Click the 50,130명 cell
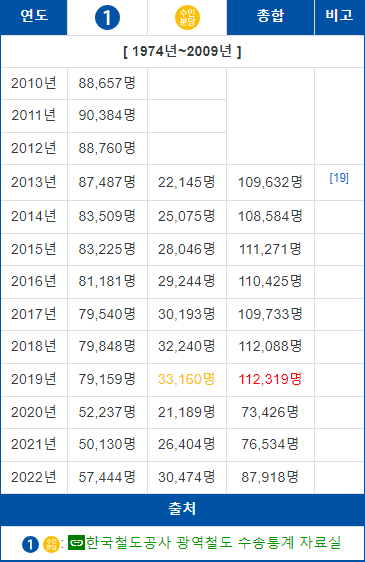365x562 pixels. click(107, 444)
